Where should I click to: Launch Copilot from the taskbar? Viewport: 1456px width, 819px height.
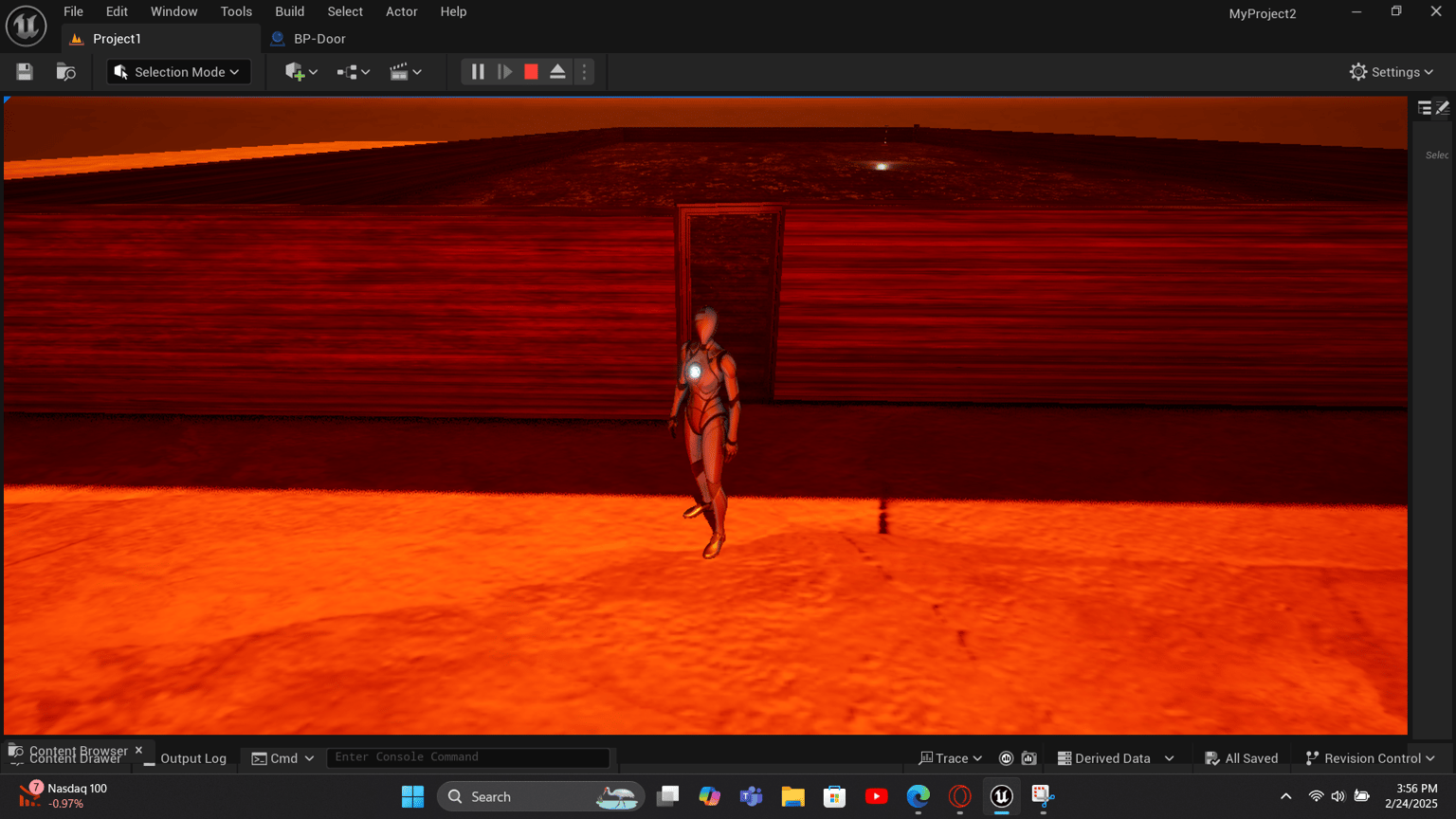(709, 796)
